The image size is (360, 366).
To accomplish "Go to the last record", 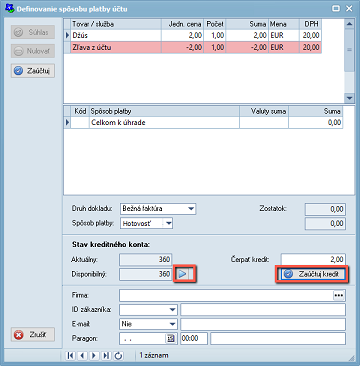I will 106,356.
